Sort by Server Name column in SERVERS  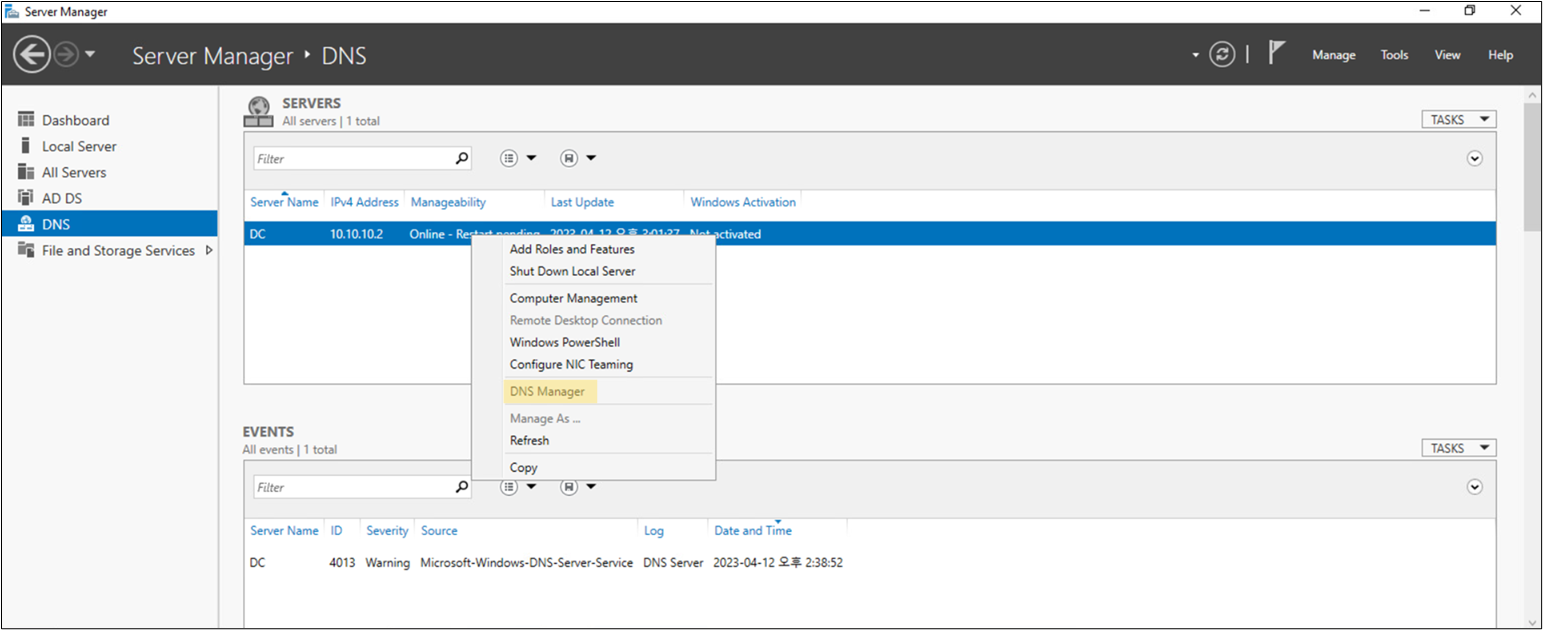(x=284, y=202)
